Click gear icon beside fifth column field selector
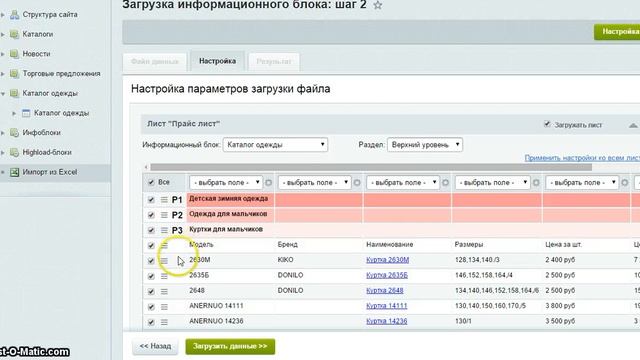 625,182
